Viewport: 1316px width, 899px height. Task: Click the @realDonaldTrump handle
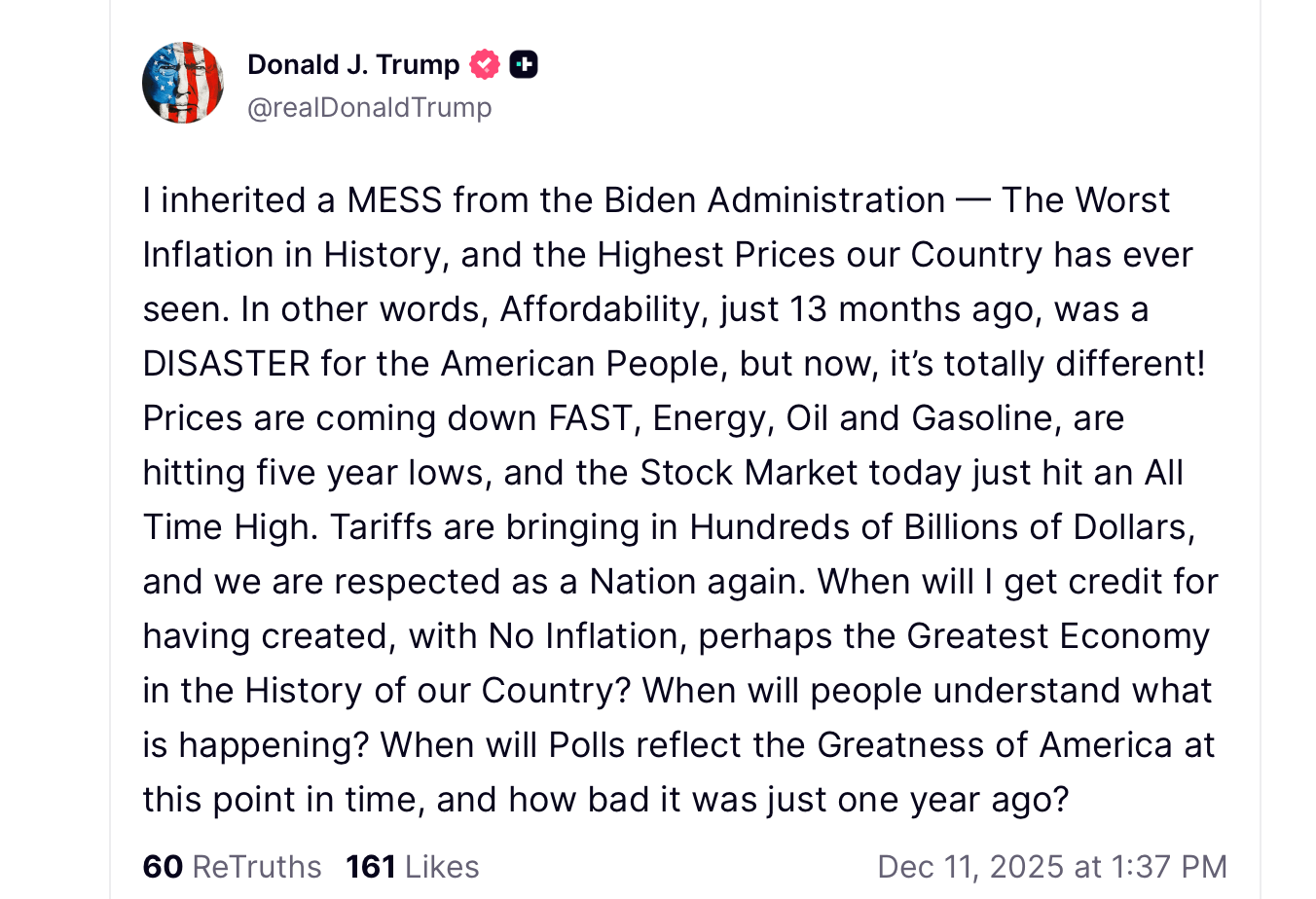(x=370, y=107)
